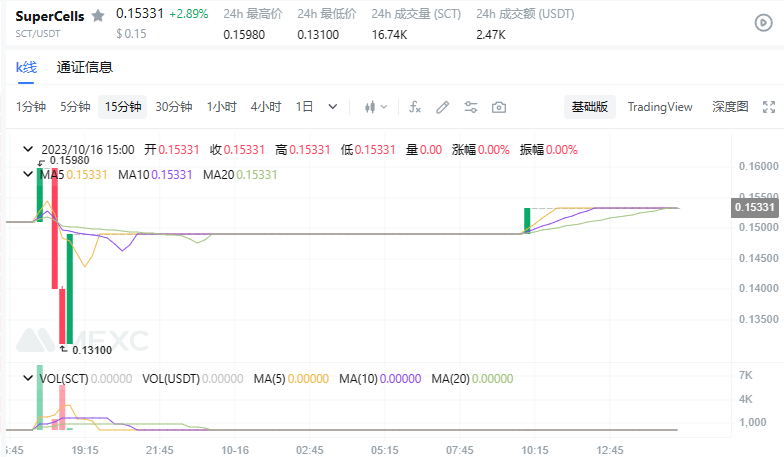Select the 15分钟 interval
Viewport: 784px width, 457px height.
(122, 107)
